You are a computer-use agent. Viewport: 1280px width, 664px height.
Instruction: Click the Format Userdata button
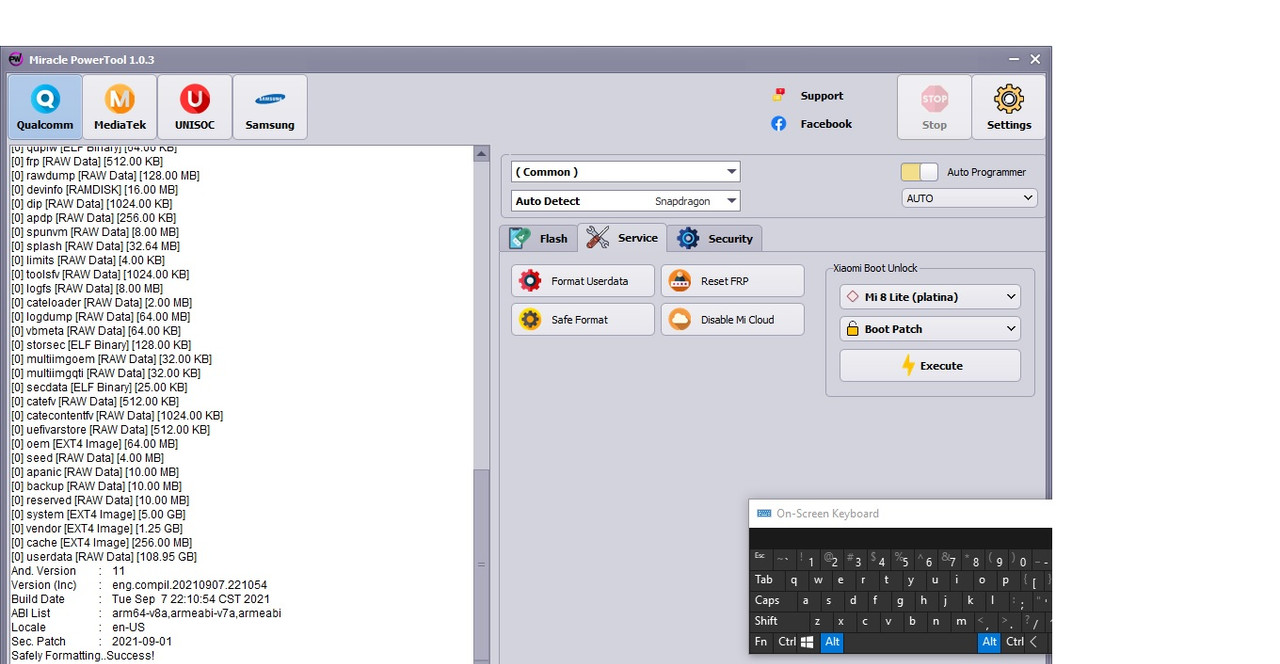click(x=583, y=281)
